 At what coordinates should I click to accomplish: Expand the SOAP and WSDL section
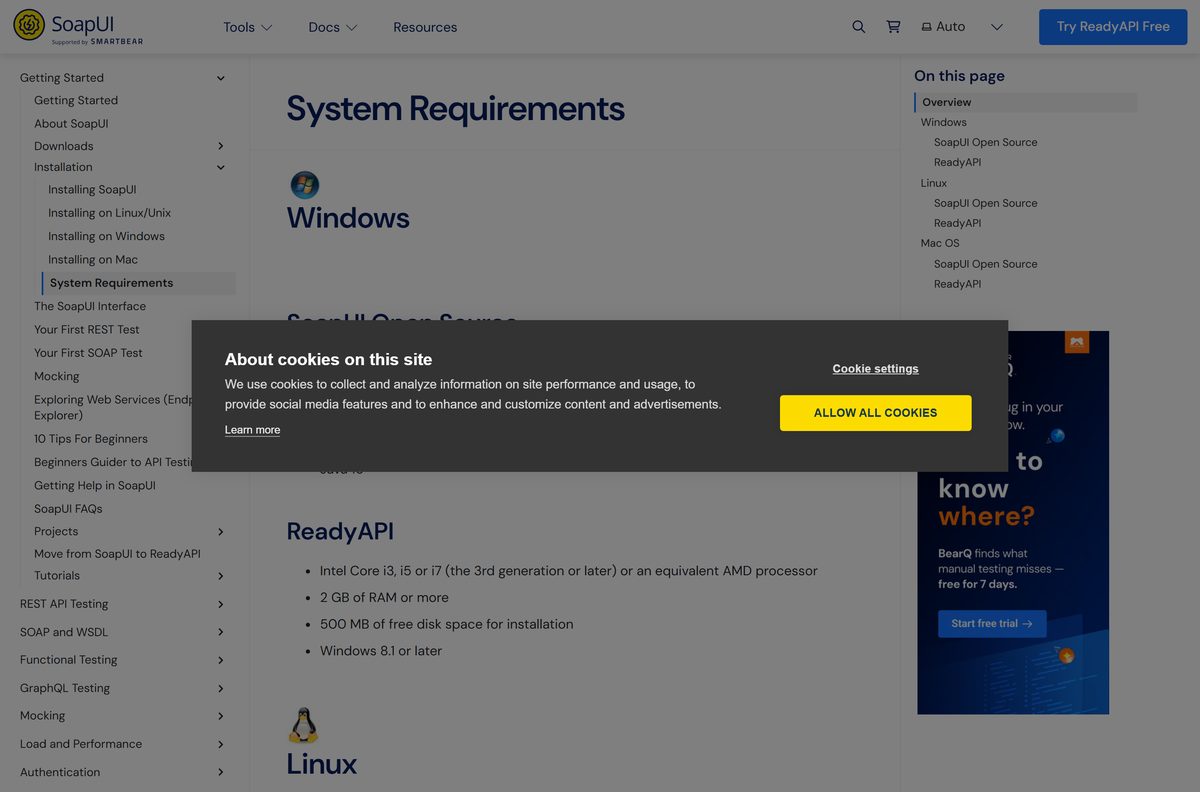tap(221, 632)
